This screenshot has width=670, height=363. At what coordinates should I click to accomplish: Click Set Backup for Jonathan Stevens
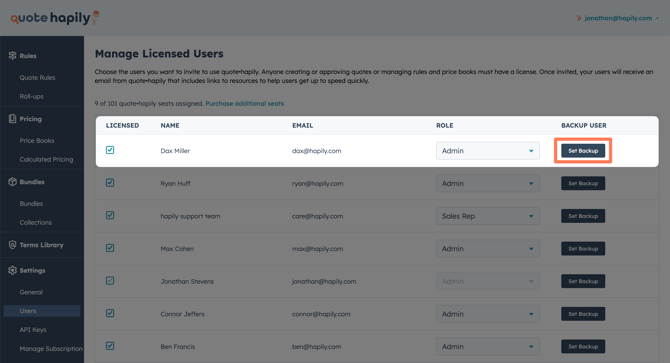[583, 281]
